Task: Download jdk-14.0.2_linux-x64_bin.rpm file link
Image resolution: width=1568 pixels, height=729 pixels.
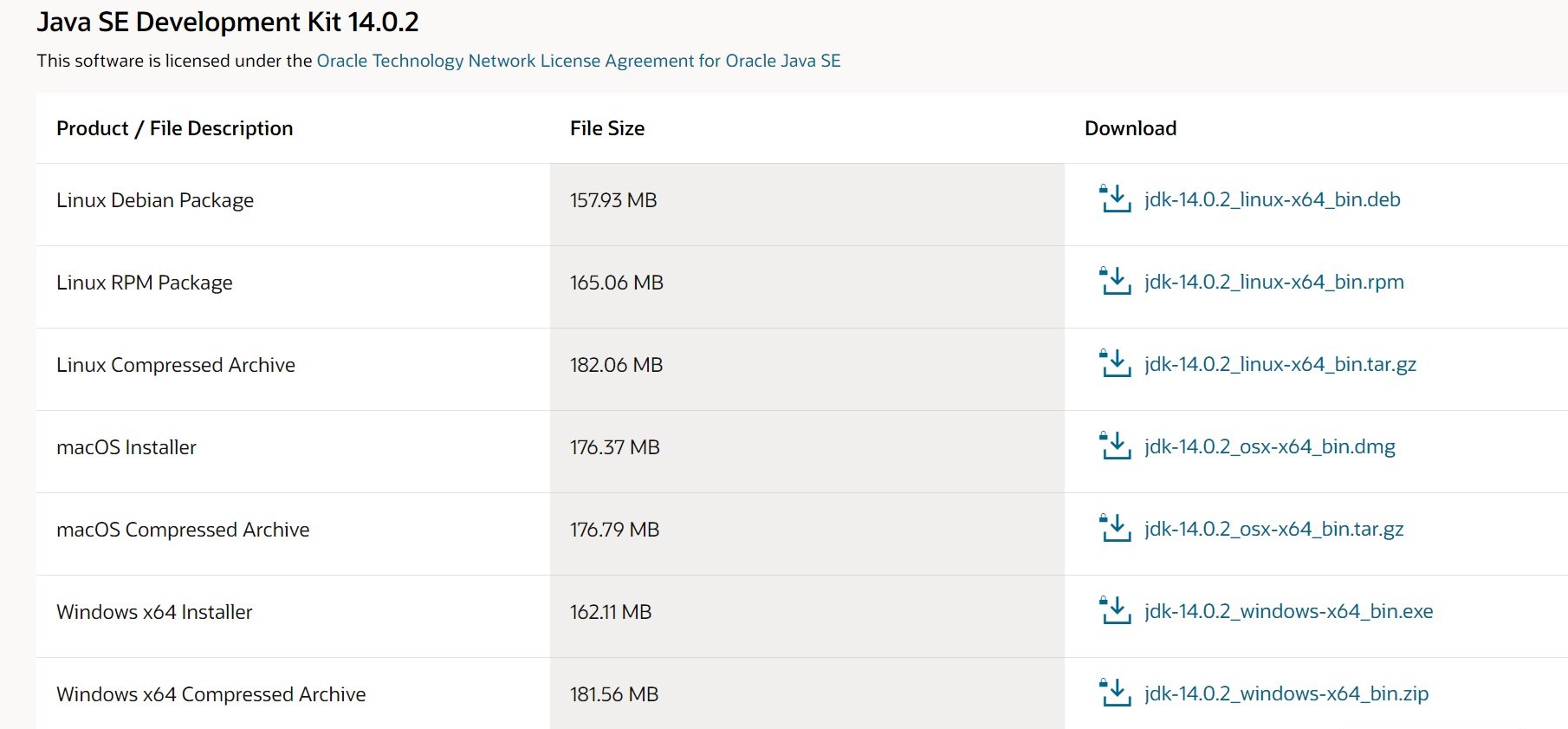Action: [1273, 282]
